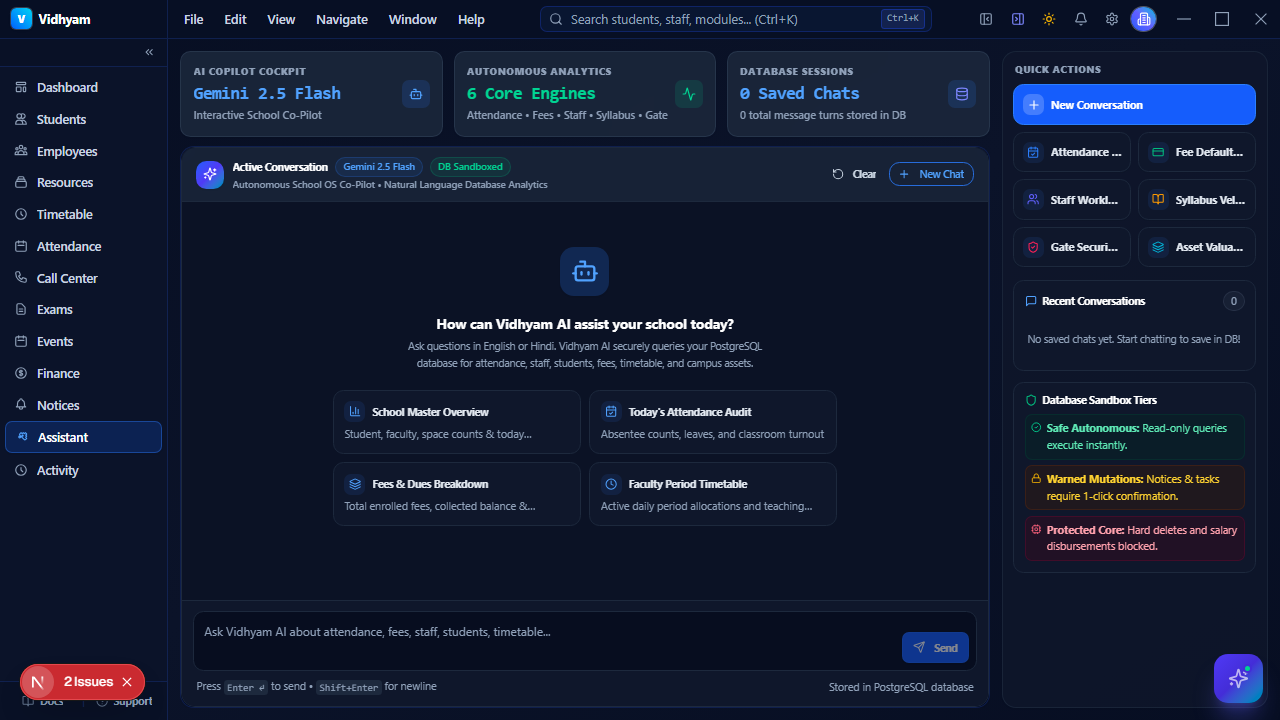This screenshot has width=1280, height=720.
Task: Click the Warned Mutations tier row
Action: click(x=1134, y=487)
